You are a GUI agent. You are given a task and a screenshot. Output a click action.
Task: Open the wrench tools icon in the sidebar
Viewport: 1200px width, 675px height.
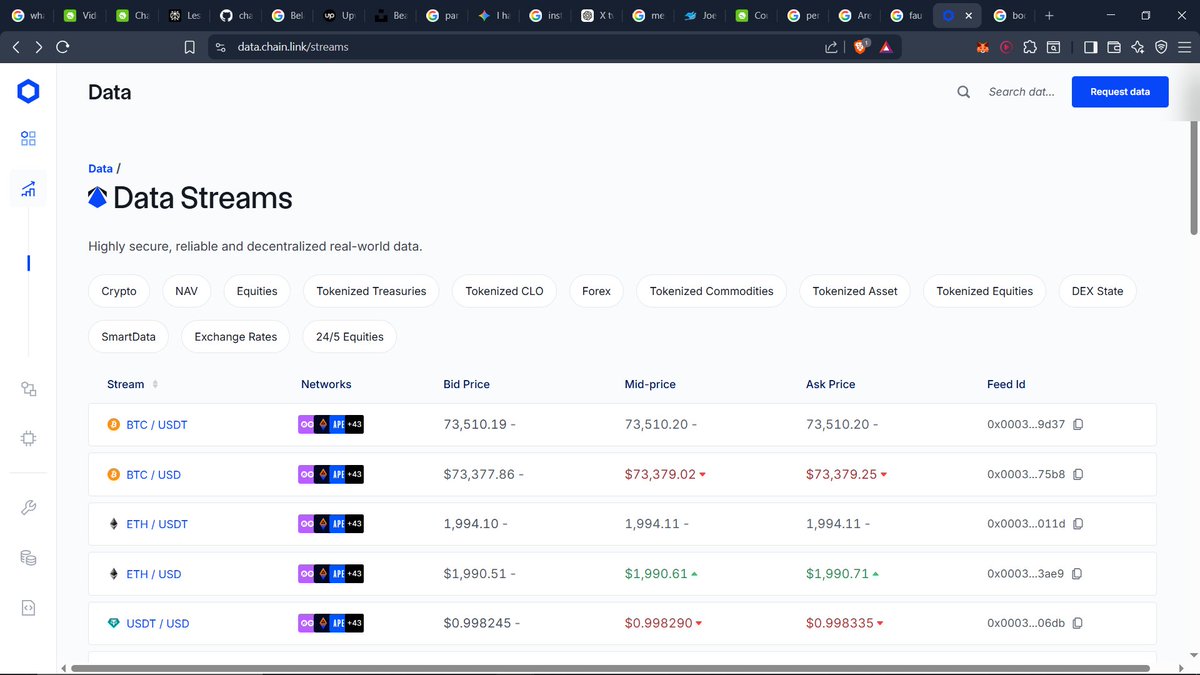(28, 508)
